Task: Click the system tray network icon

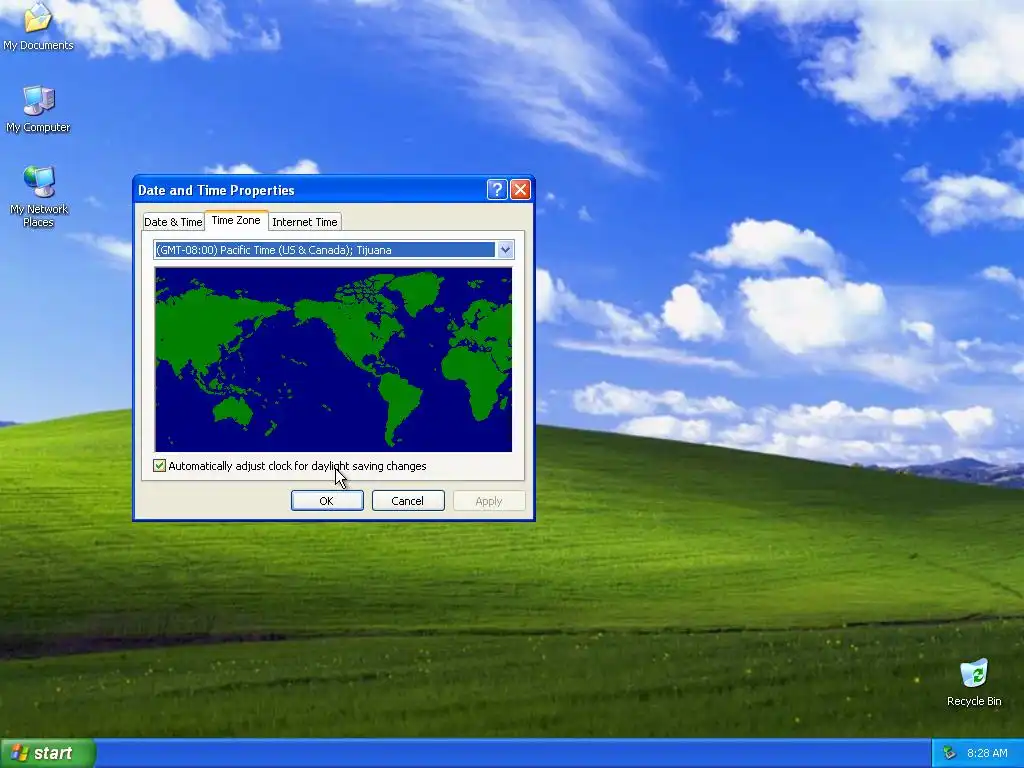Action: pos(949,753)
